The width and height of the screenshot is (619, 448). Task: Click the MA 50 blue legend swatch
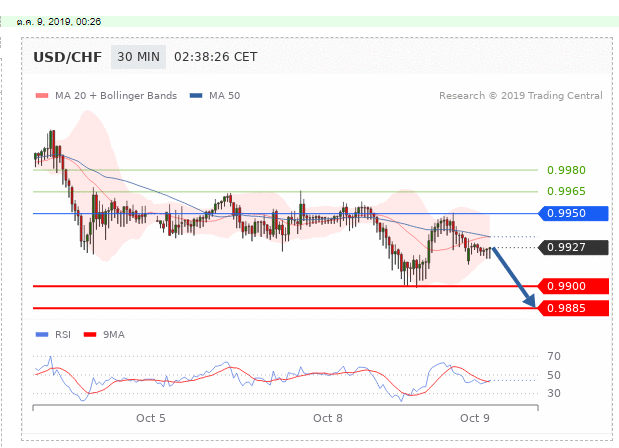click(x=196, y=96)
